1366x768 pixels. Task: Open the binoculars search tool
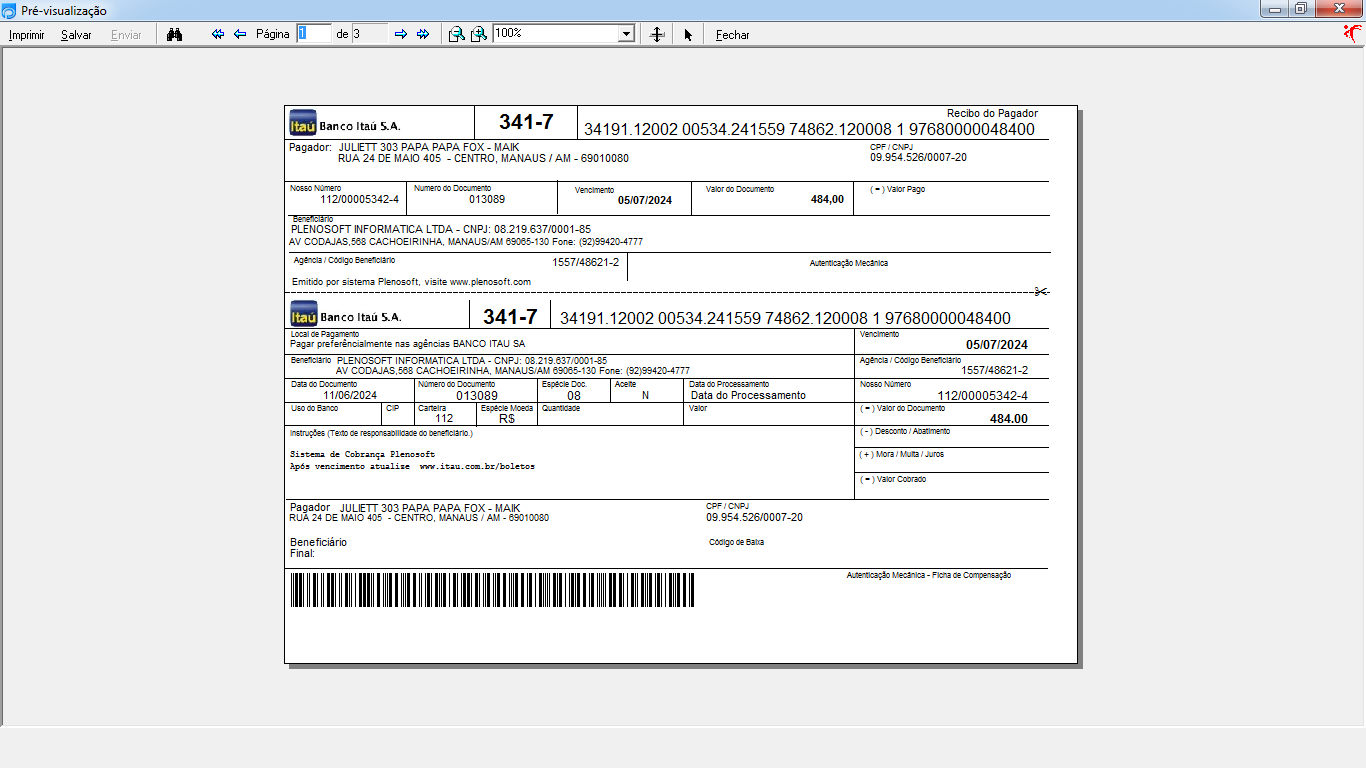[x=174, y=34]
